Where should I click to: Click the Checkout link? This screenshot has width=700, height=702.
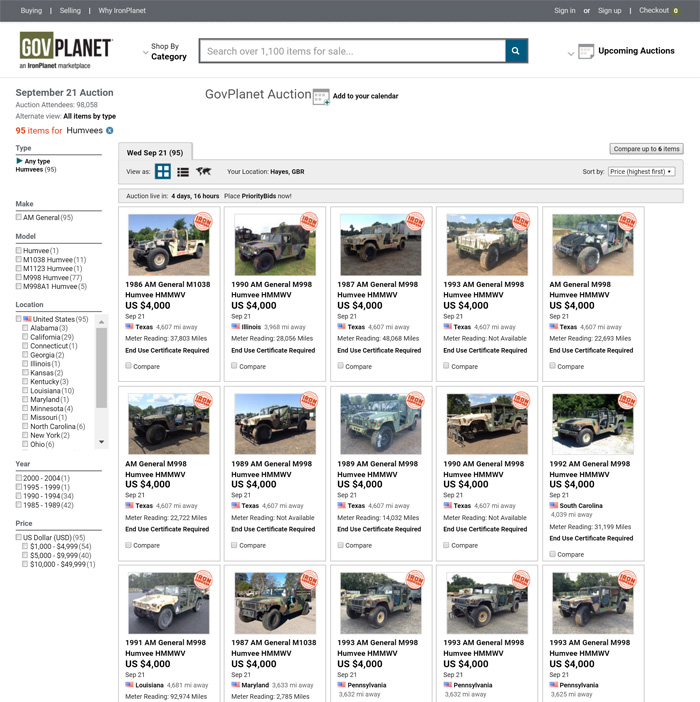coord(654,10)
